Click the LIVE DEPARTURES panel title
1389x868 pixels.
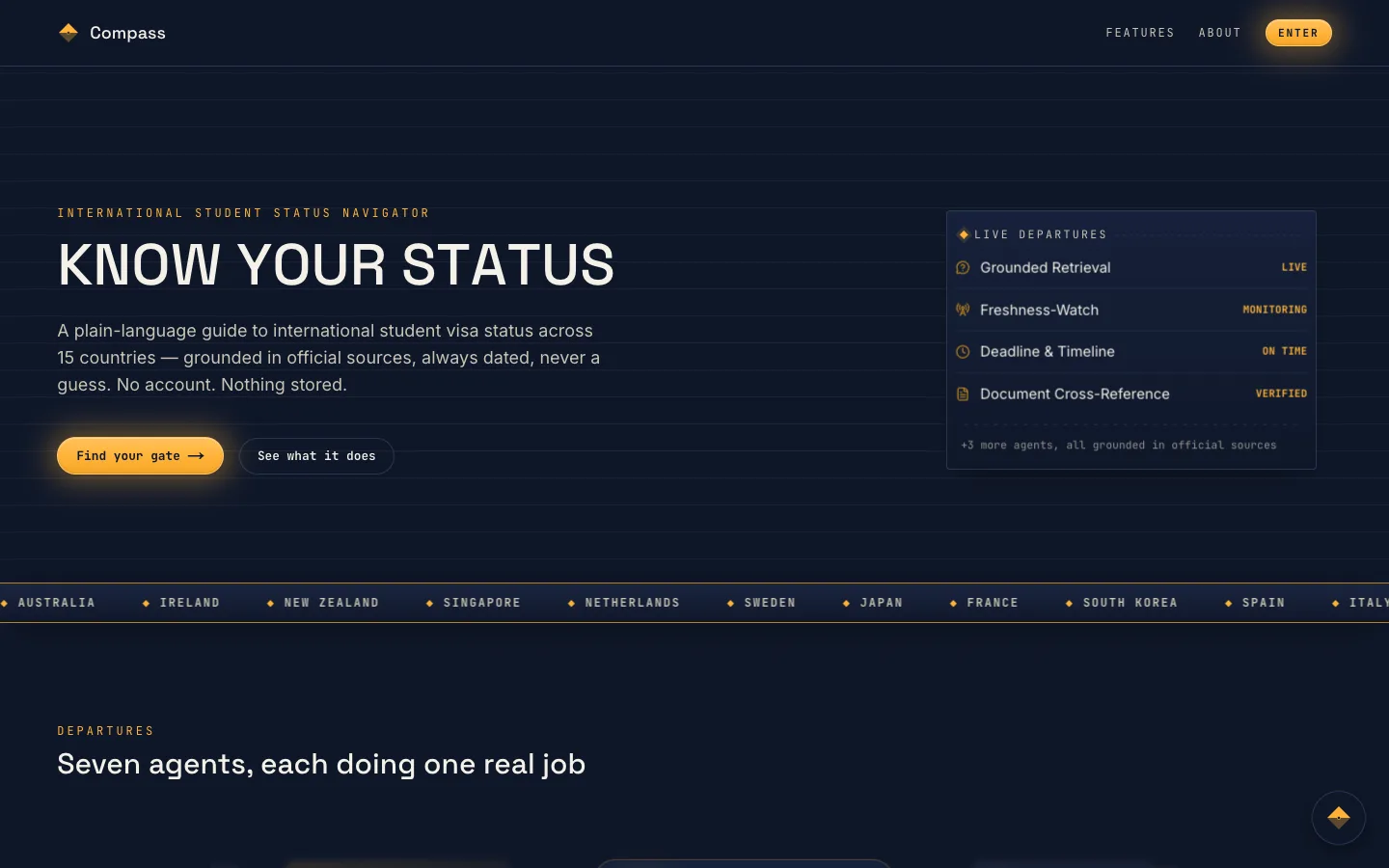[1041, 234]
